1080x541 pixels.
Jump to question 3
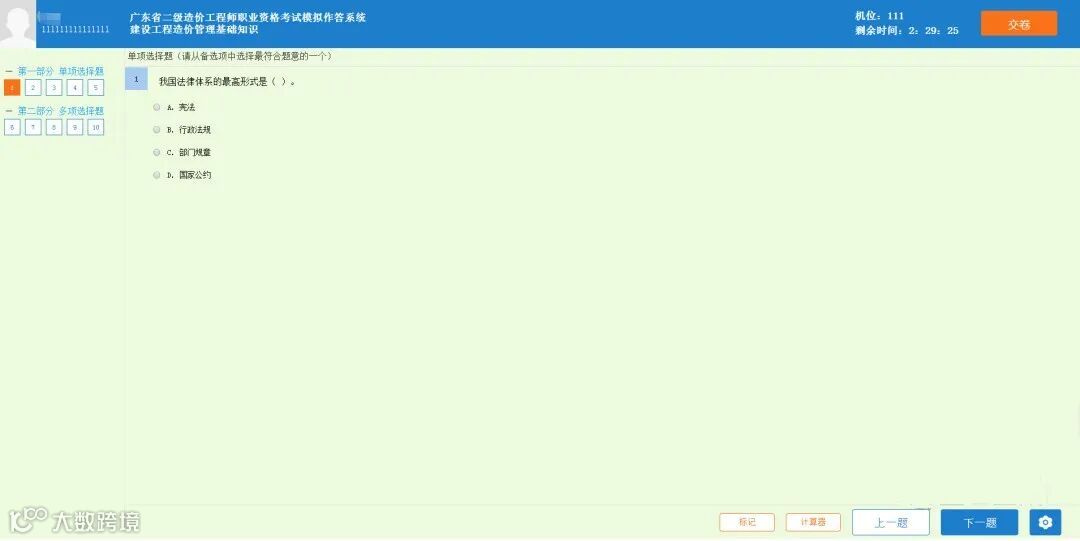(x=54, y=88)
